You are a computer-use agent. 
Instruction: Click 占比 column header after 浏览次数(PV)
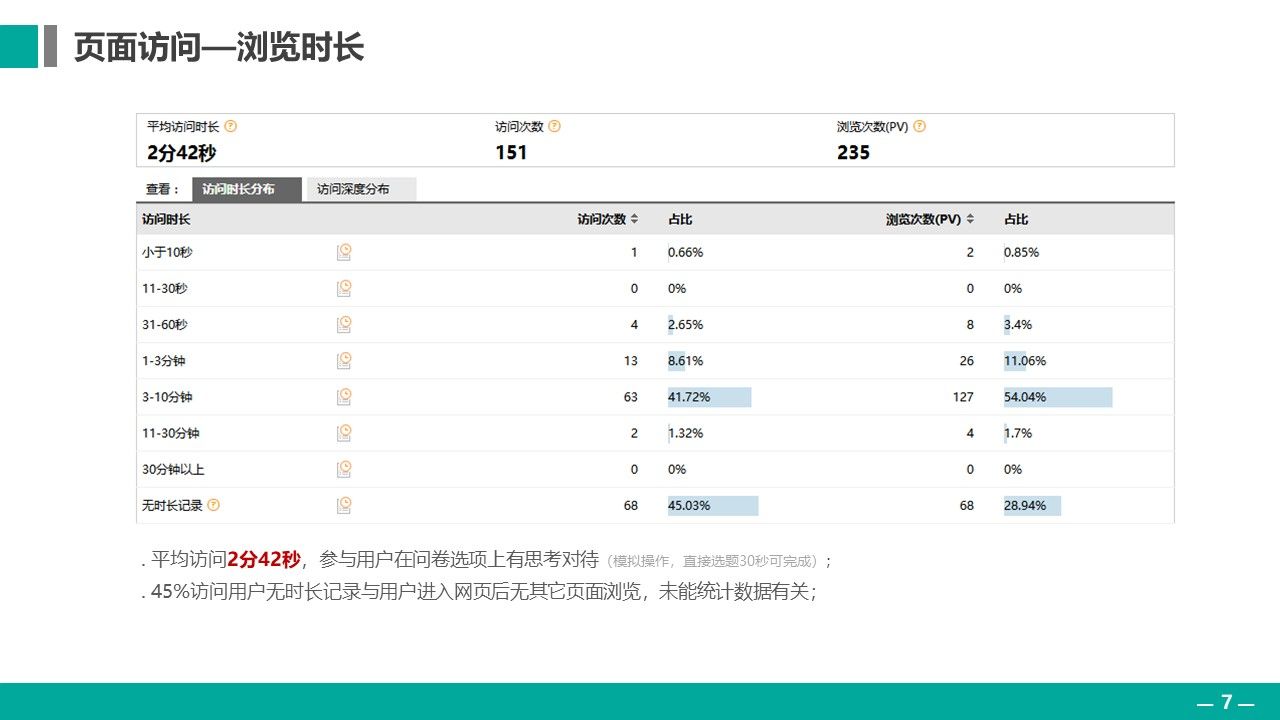[x=1016, y=219]
